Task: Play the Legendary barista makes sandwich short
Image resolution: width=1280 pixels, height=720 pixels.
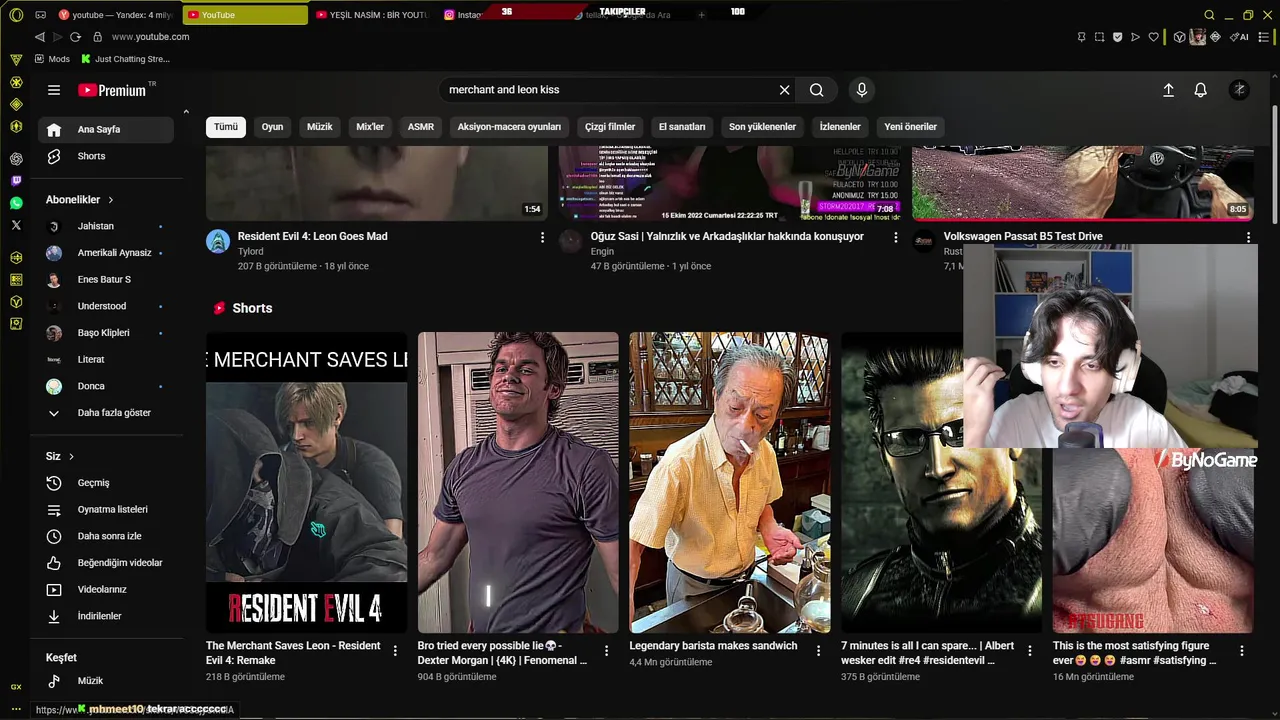Action: click(729, 483)
